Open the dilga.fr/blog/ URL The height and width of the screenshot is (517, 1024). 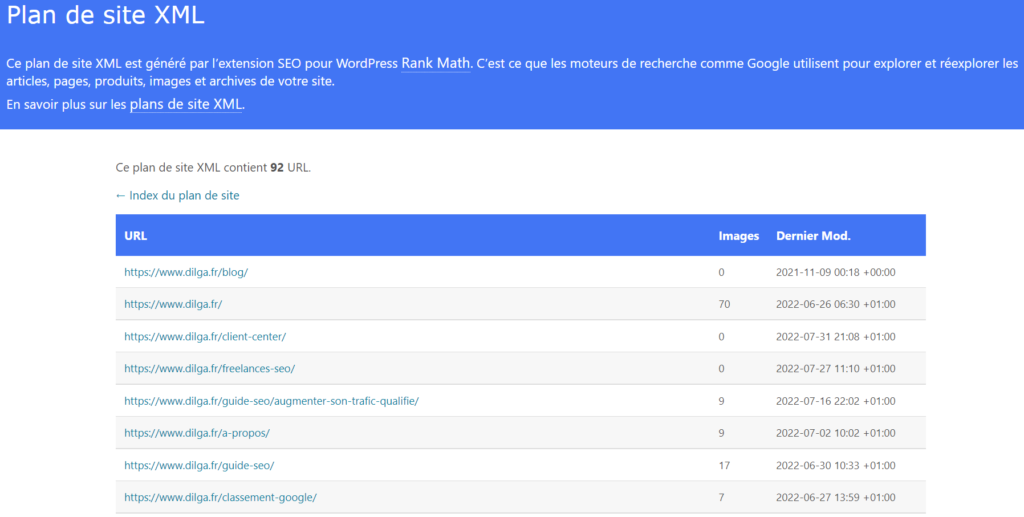tap(185, 272)
